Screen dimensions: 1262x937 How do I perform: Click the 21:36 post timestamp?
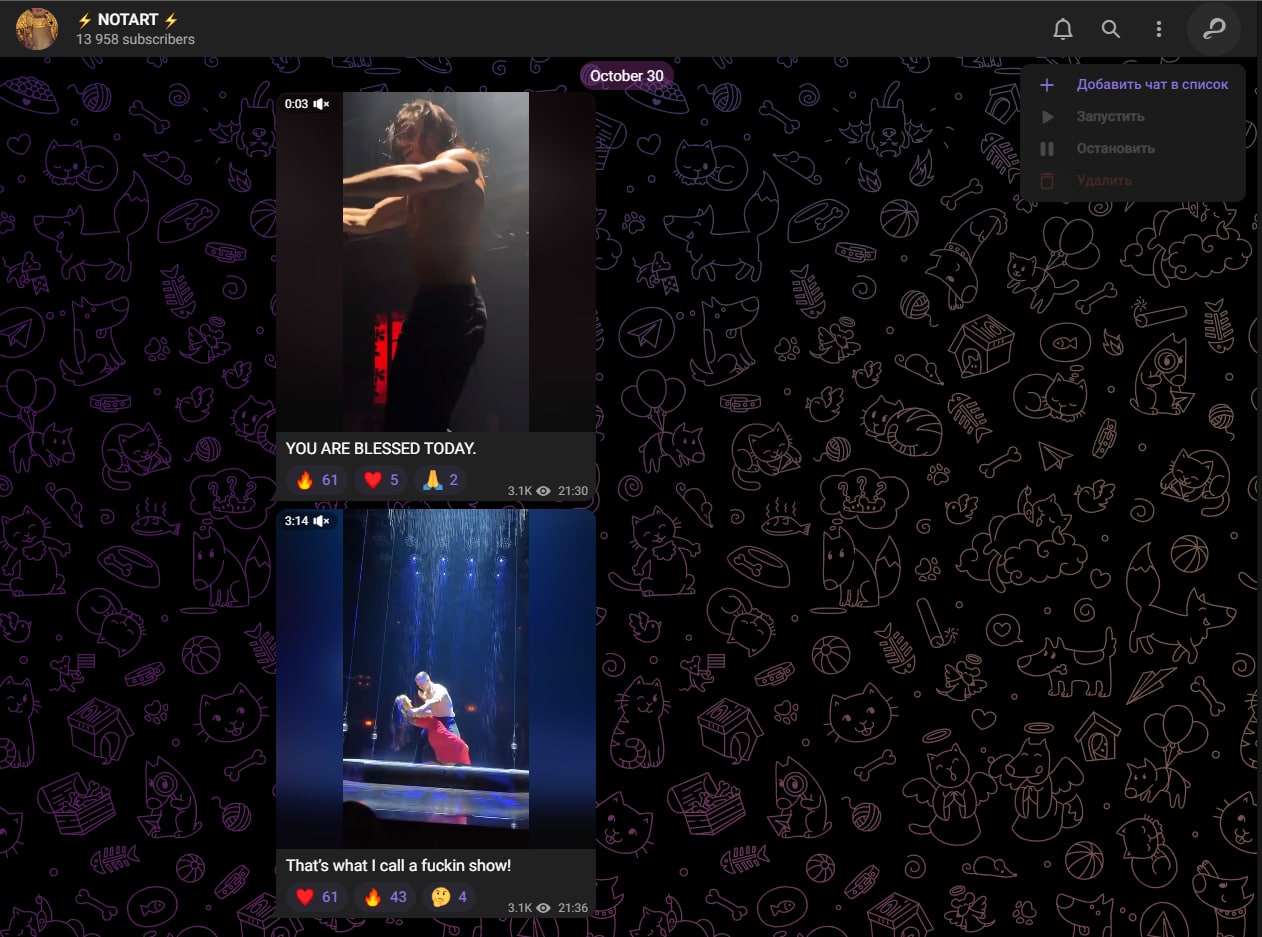(x=573, y=908)
